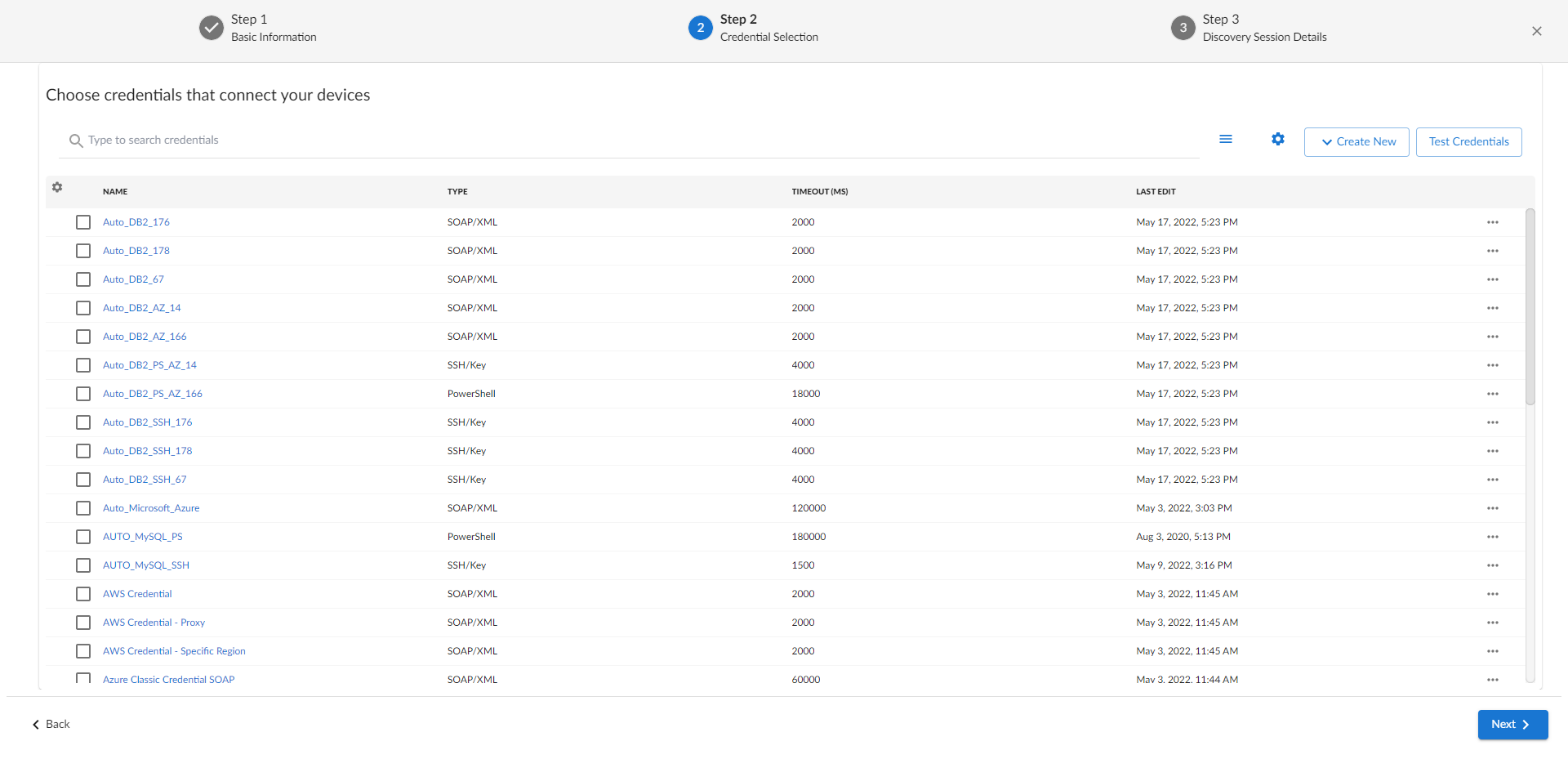
Task: Click ellipsis icon for AWS Credential - Proxy
Action: (x=1492, y=623)
